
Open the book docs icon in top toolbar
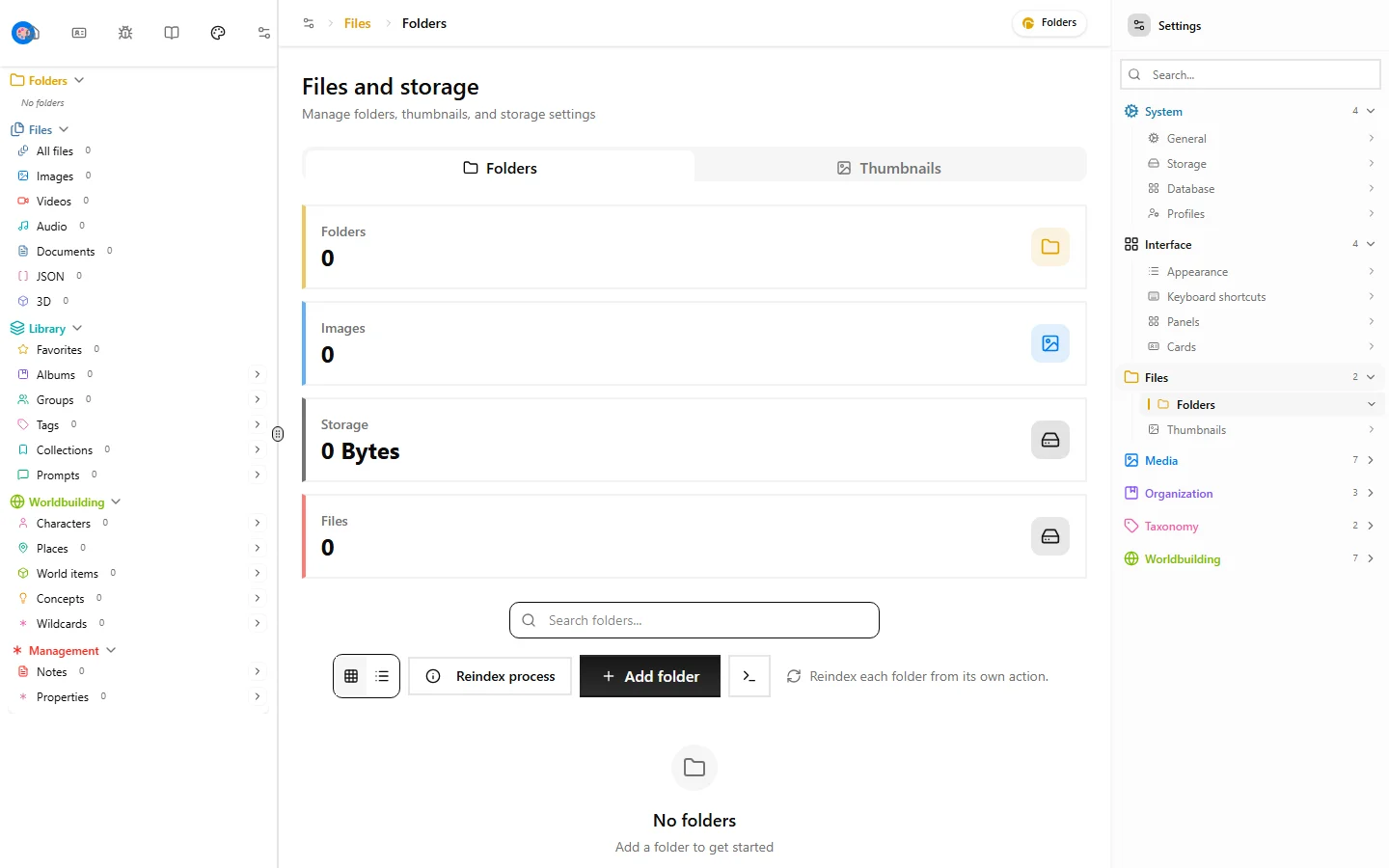click(x=172, y=33)
